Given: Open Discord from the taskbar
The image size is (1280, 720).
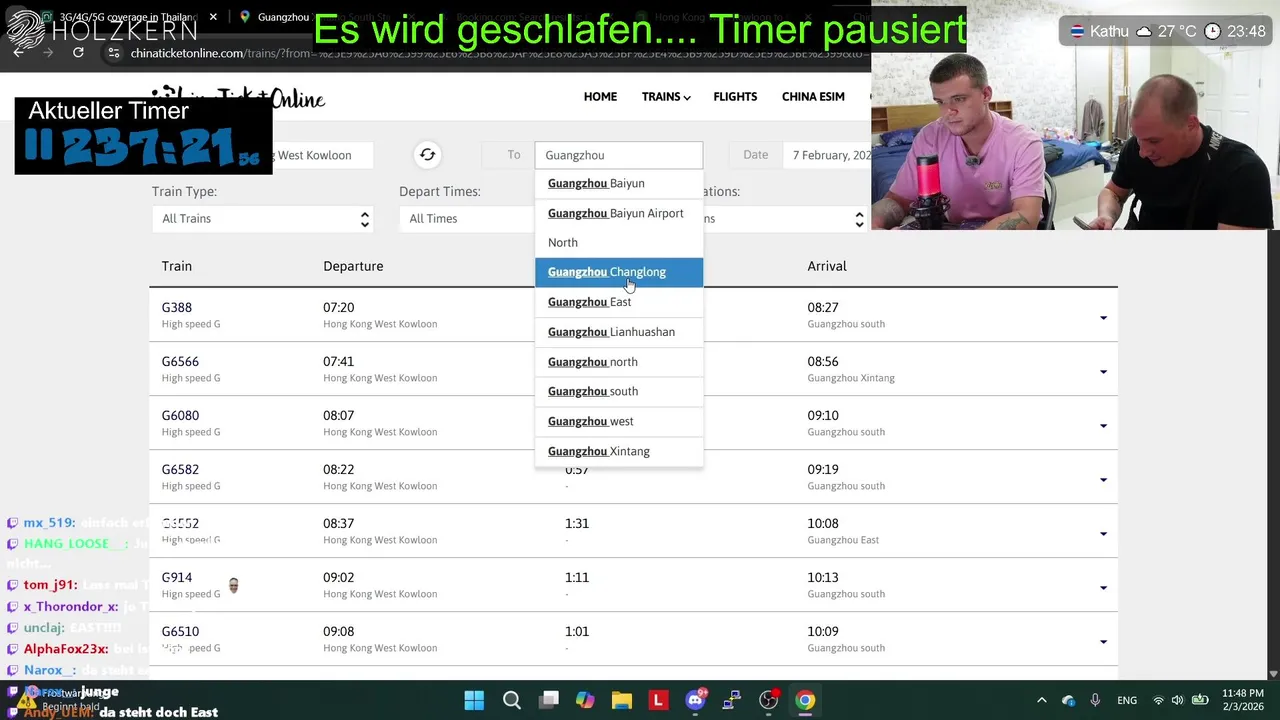Looking at the screenshot, I should coord(695,700).
